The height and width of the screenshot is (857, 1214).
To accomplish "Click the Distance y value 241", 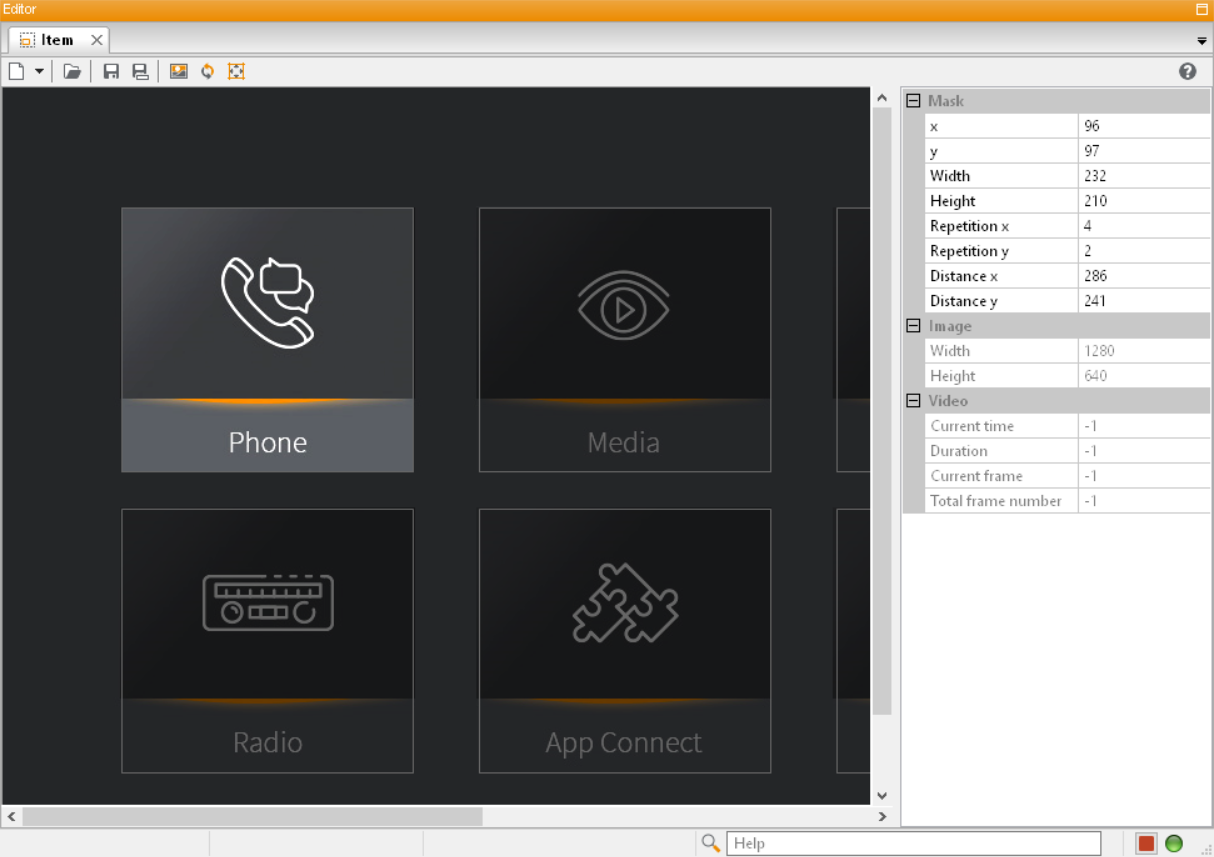I will coord(1144,301).
